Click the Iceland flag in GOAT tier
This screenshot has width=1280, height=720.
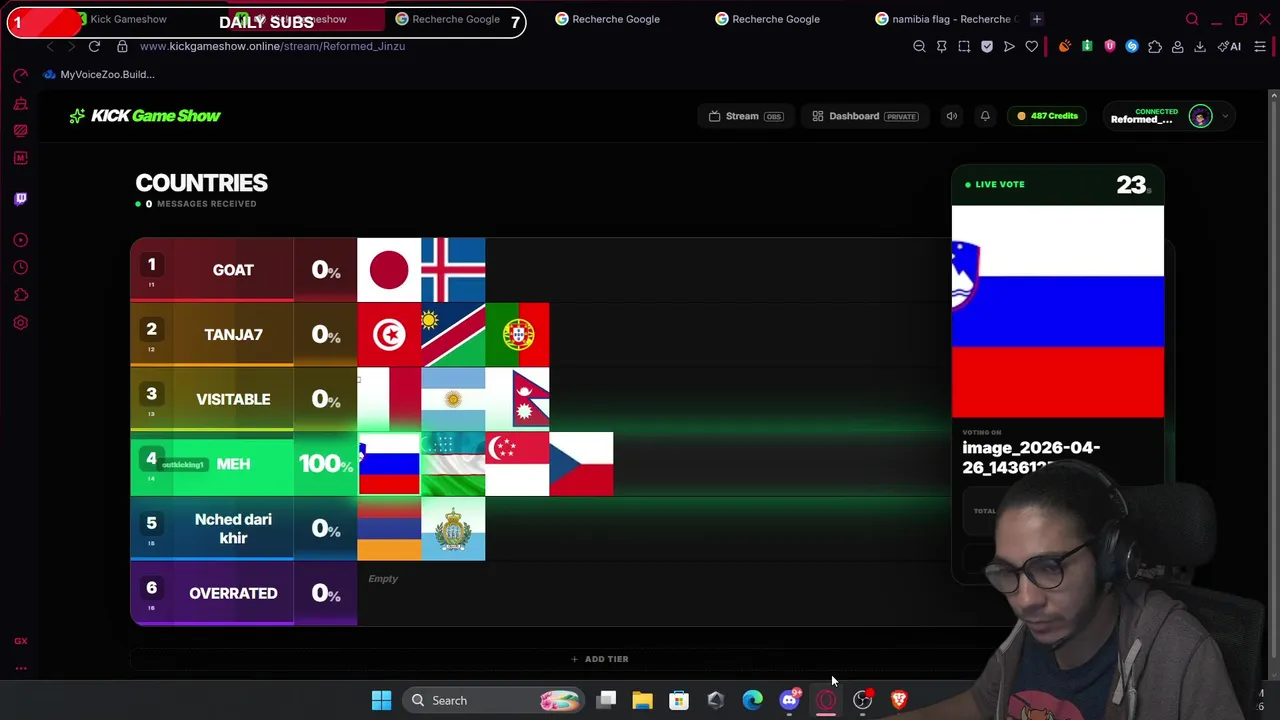453,270
